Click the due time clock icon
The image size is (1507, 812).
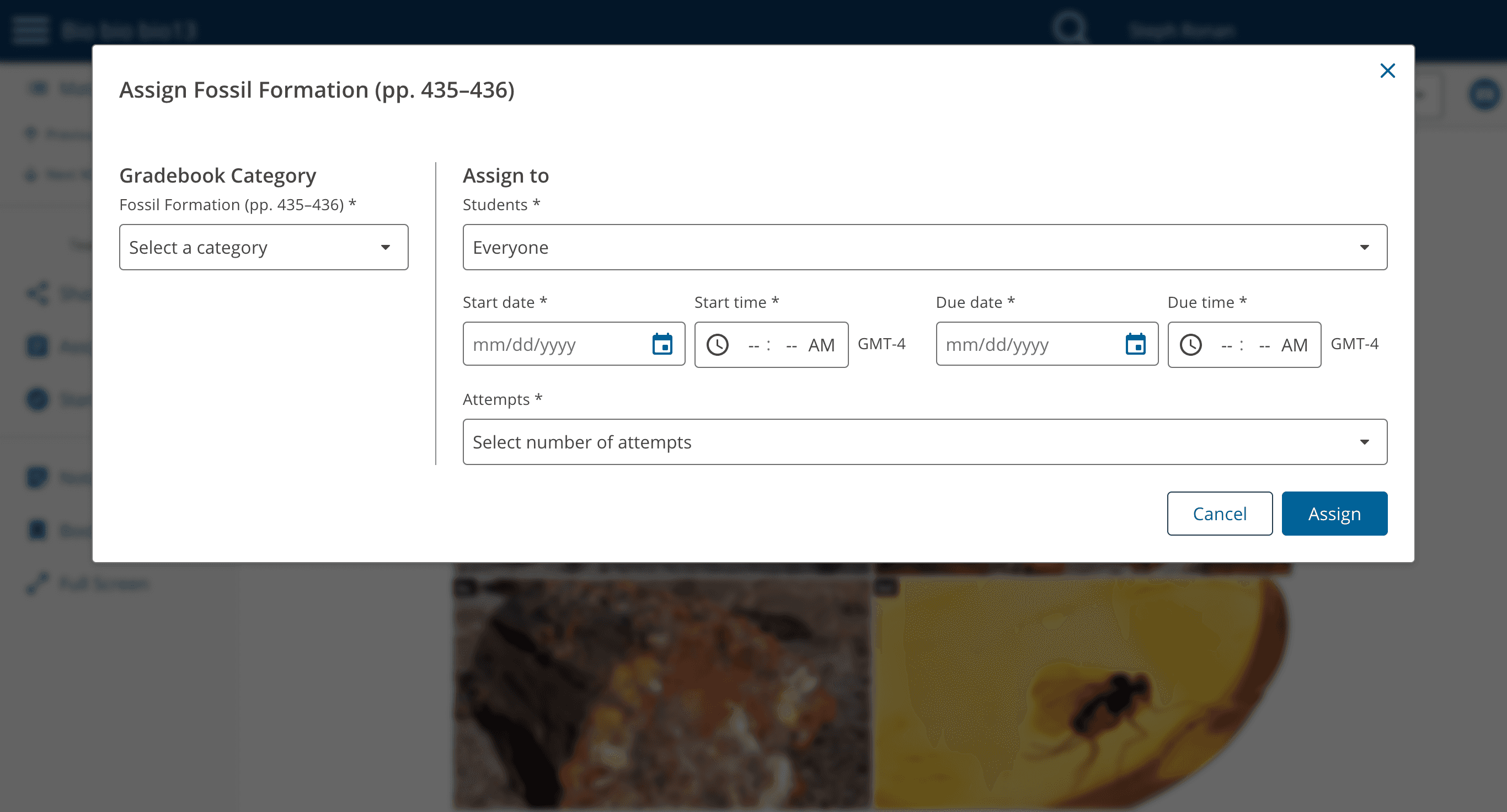[1191, 345]
